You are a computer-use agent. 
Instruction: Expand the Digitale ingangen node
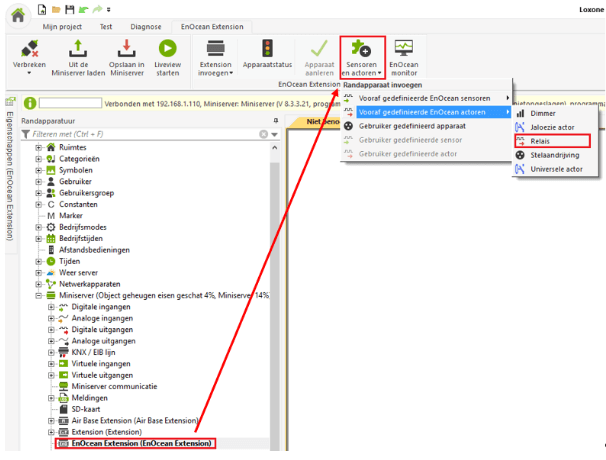click(52, 310)
